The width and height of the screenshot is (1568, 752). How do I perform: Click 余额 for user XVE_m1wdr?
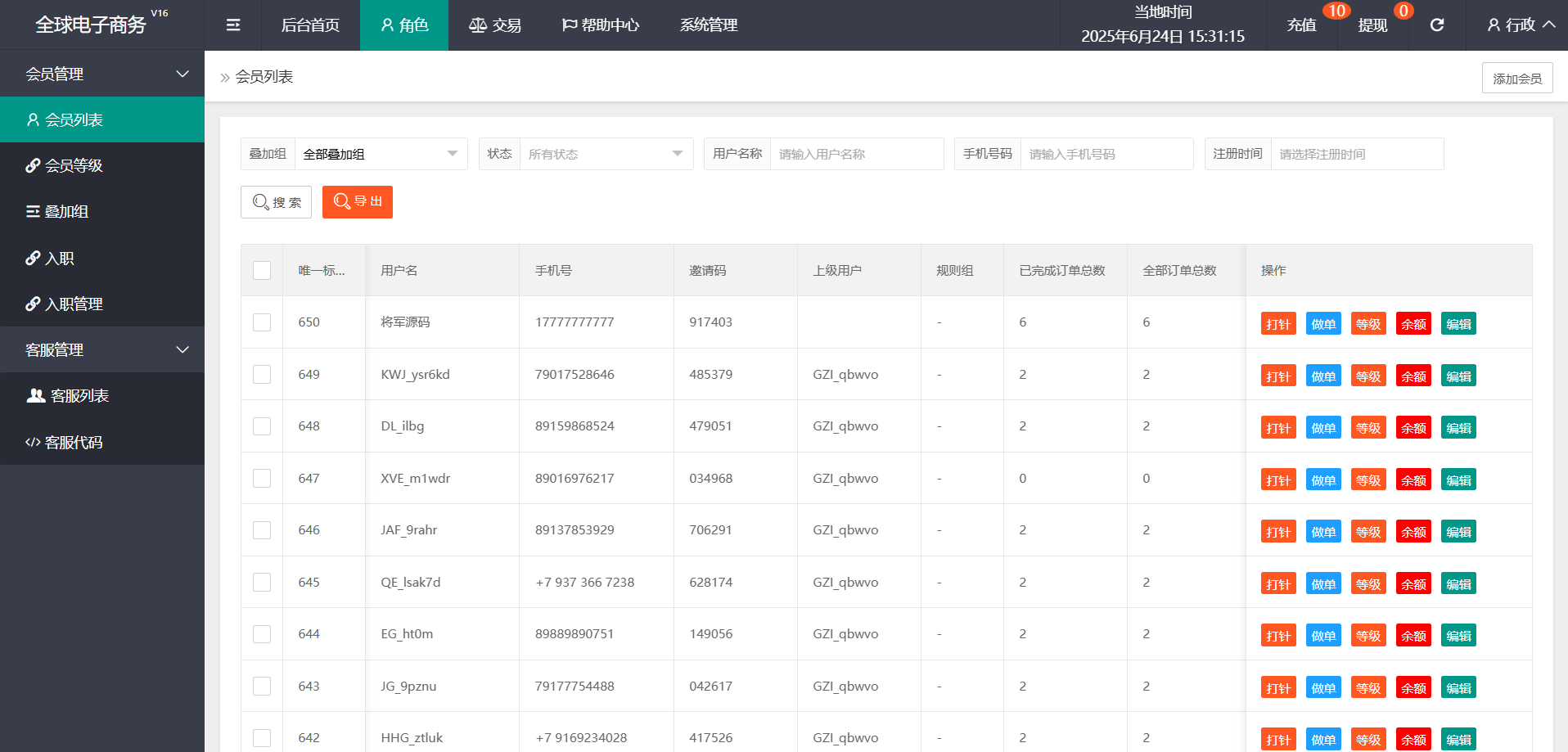click(x=1413, y=480)
